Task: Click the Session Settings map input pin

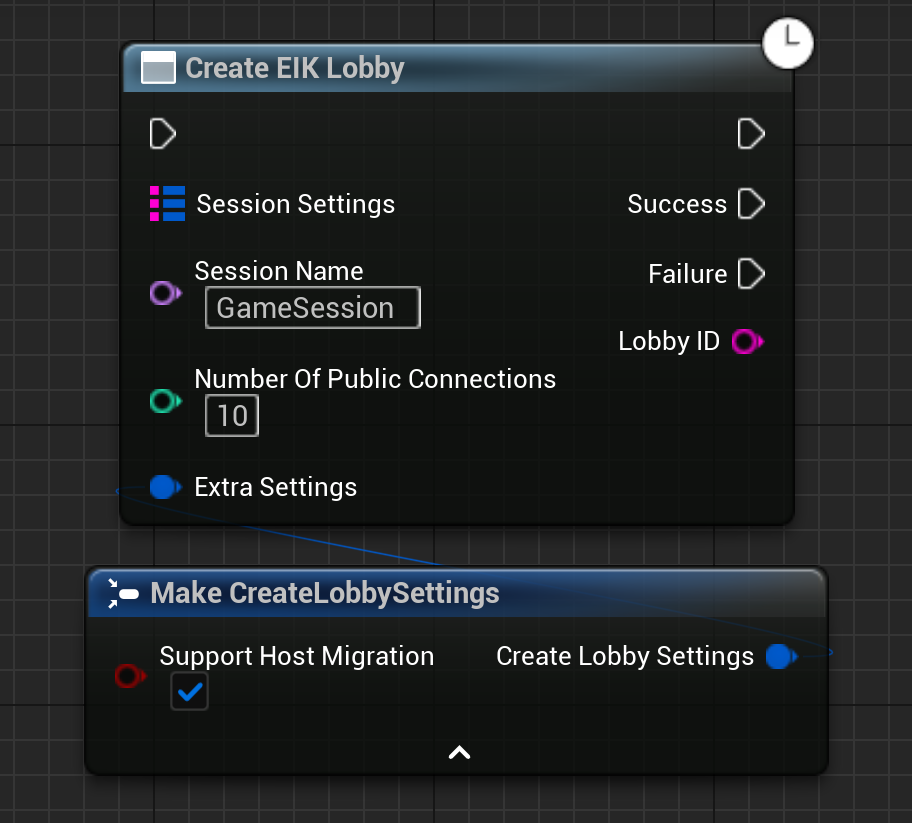Action: [x=167, y=204]
